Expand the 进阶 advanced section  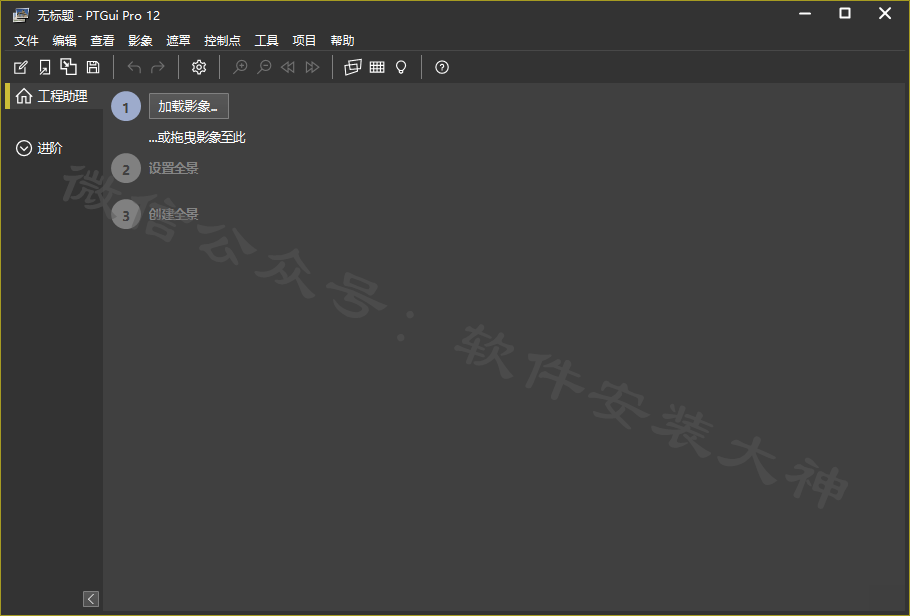click(39, 148)
